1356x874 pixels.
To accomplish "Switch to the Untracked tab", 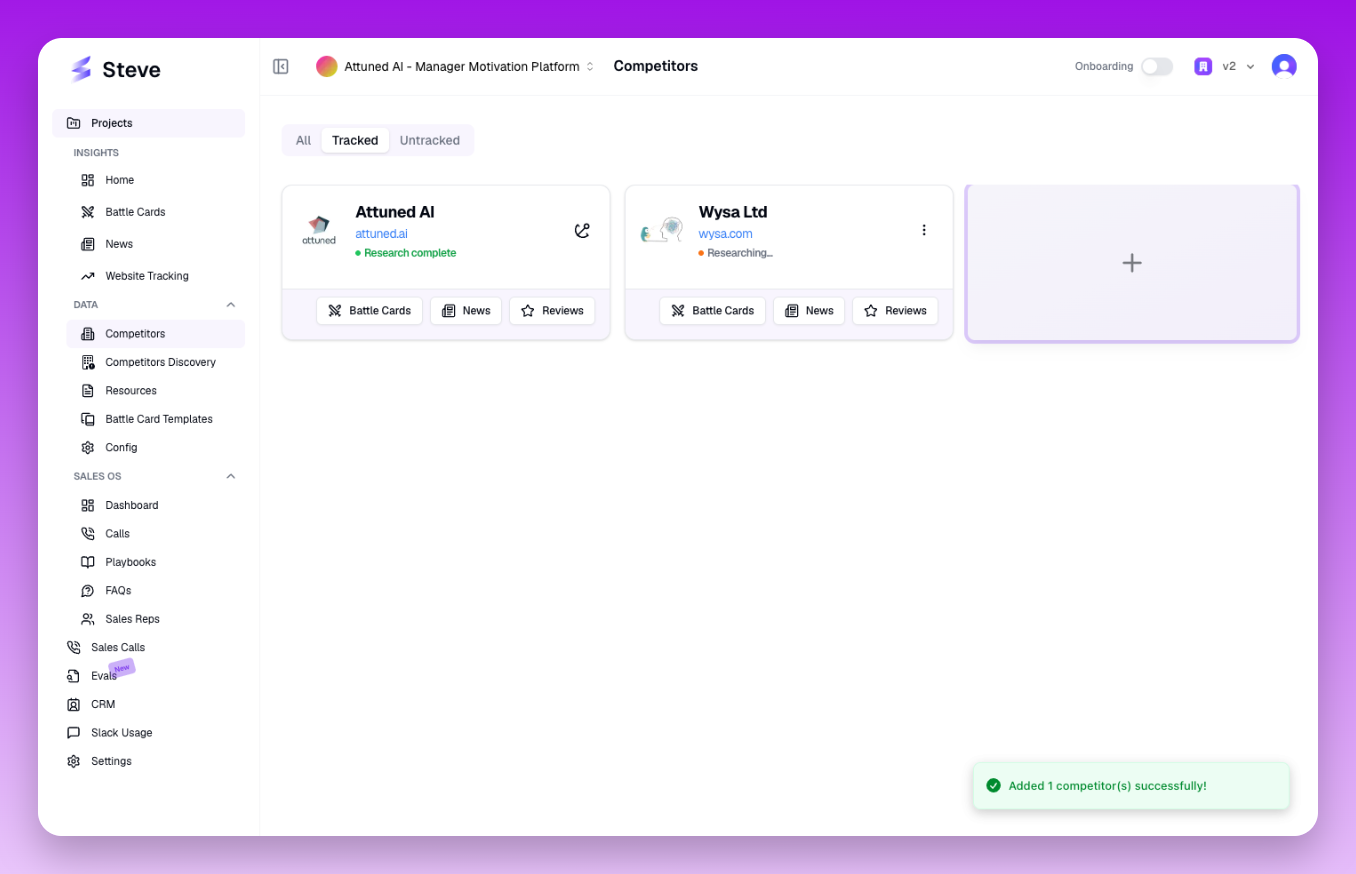I will pos(429,141).
